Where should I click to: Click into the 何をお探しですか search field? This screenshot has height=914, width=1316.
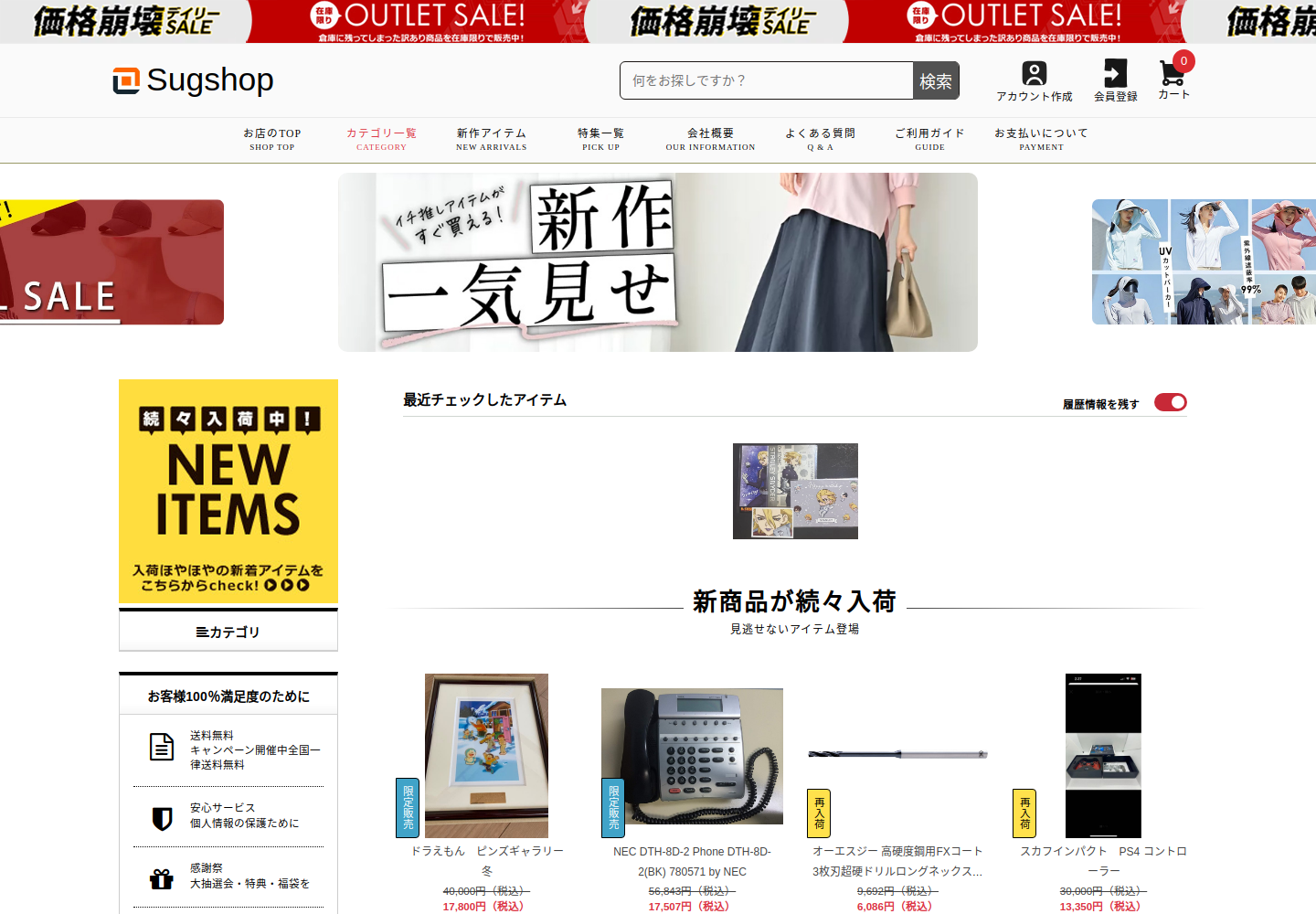point(767,80)
